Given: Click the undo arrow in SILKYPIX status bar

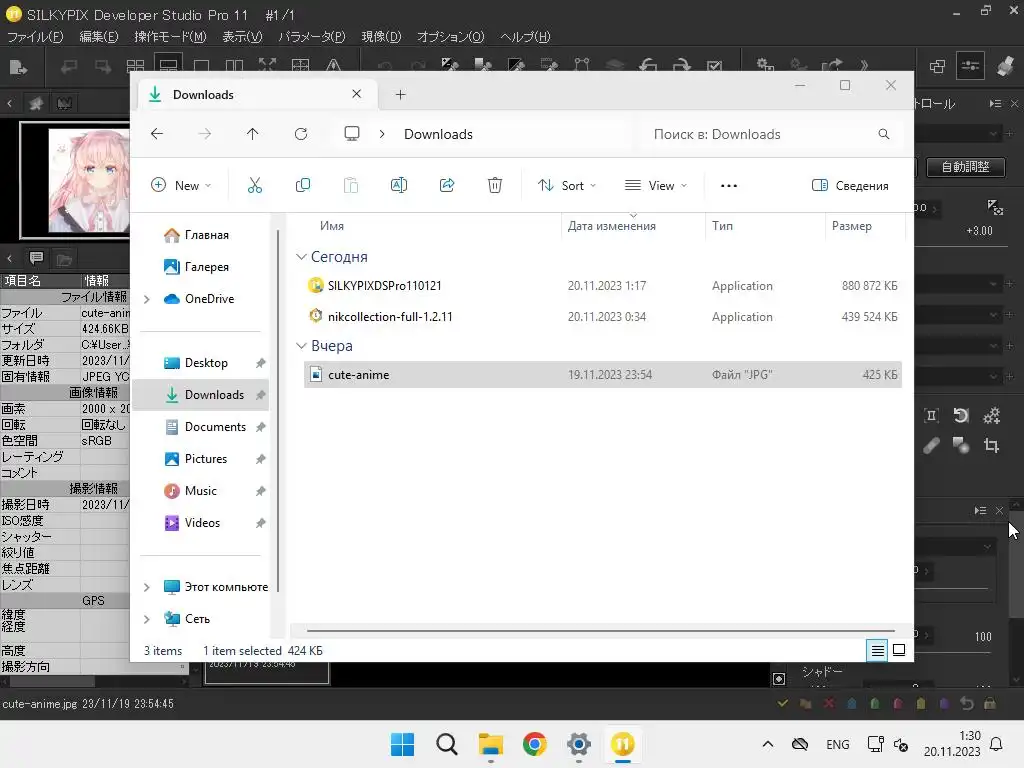Looking at the screenshot, I should pos(967,703).
